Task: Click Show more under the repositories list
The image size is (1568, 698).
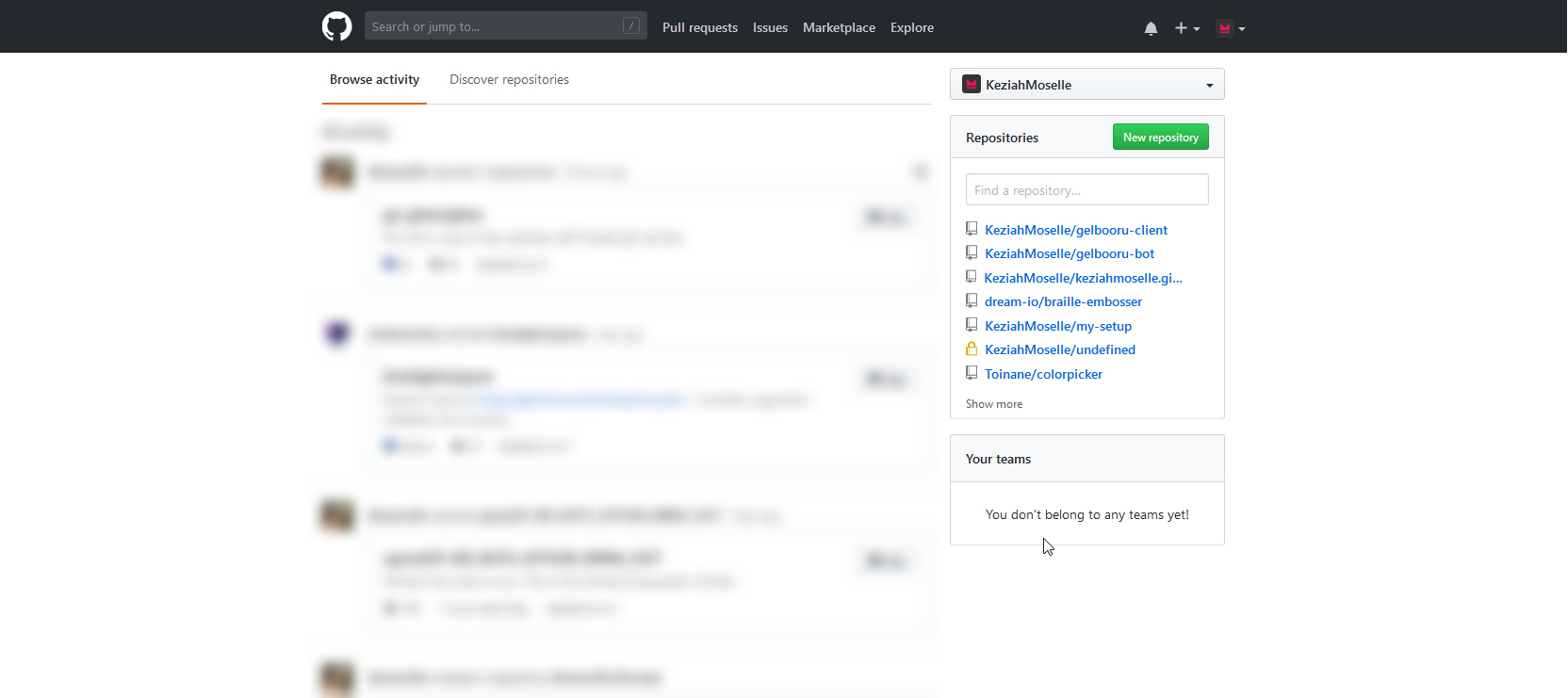Action: (x=994, y=404)
